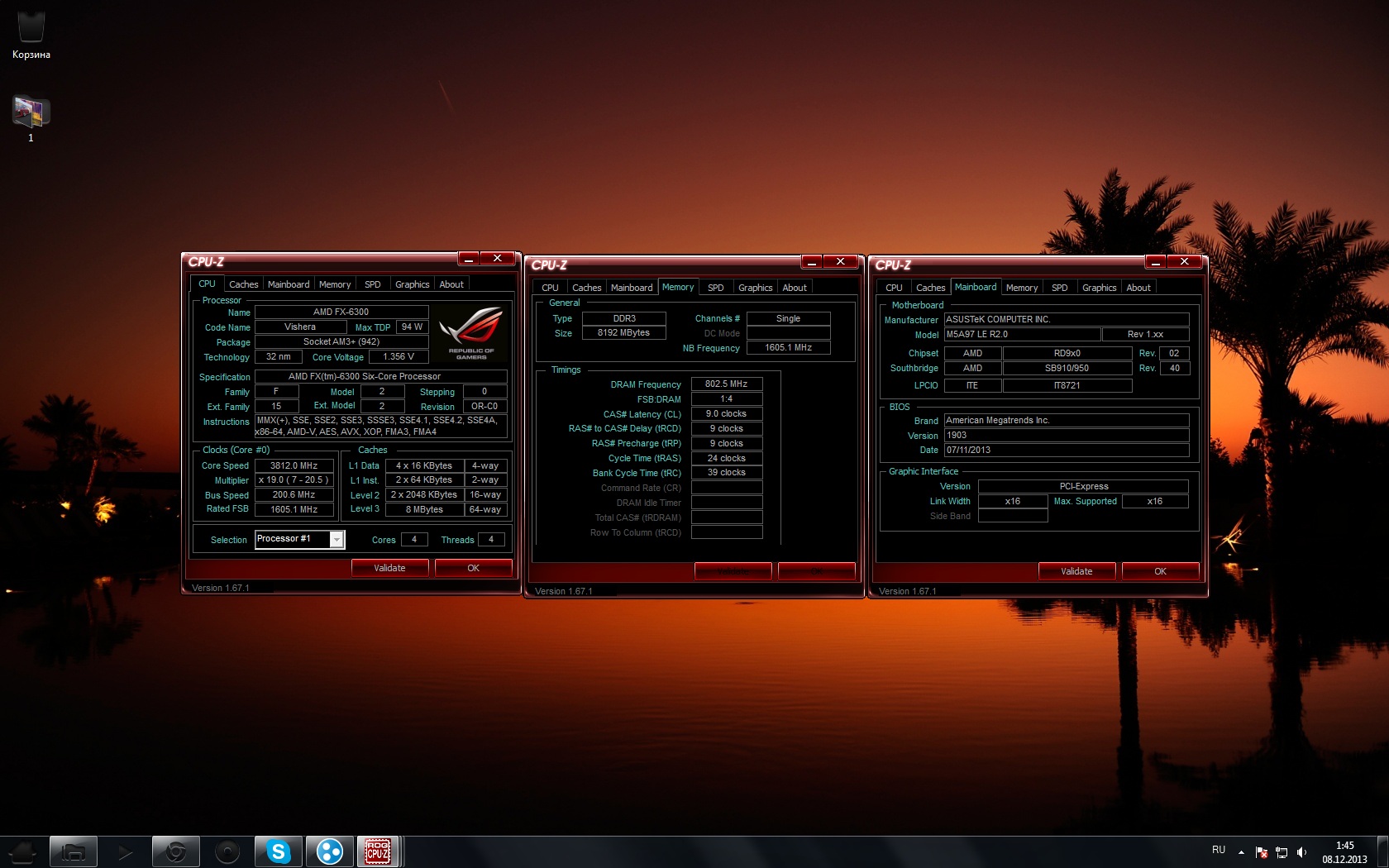The width and height of the screenshot is (1389, 868).
Task: Launch Google Chrome from the taskbar
Action: [x=176, y=851]
